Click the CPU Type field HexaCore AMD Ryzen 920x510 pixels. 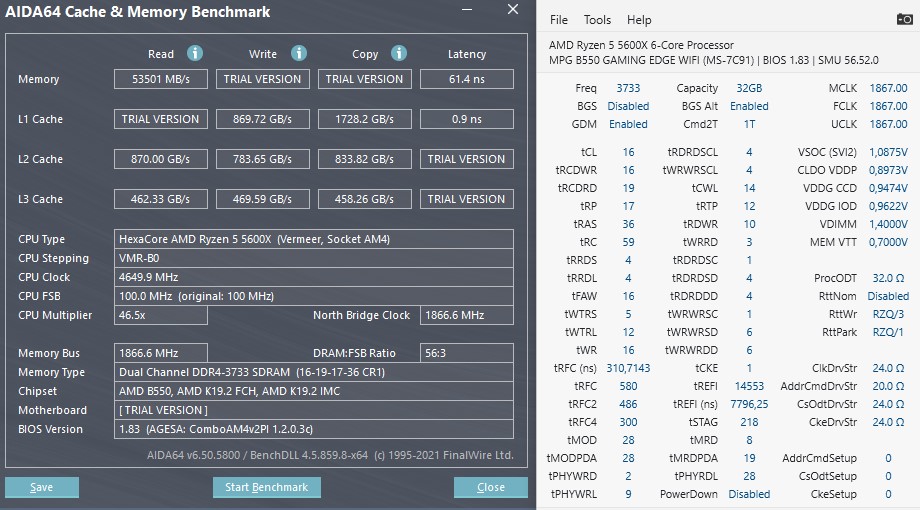[314, 239]
